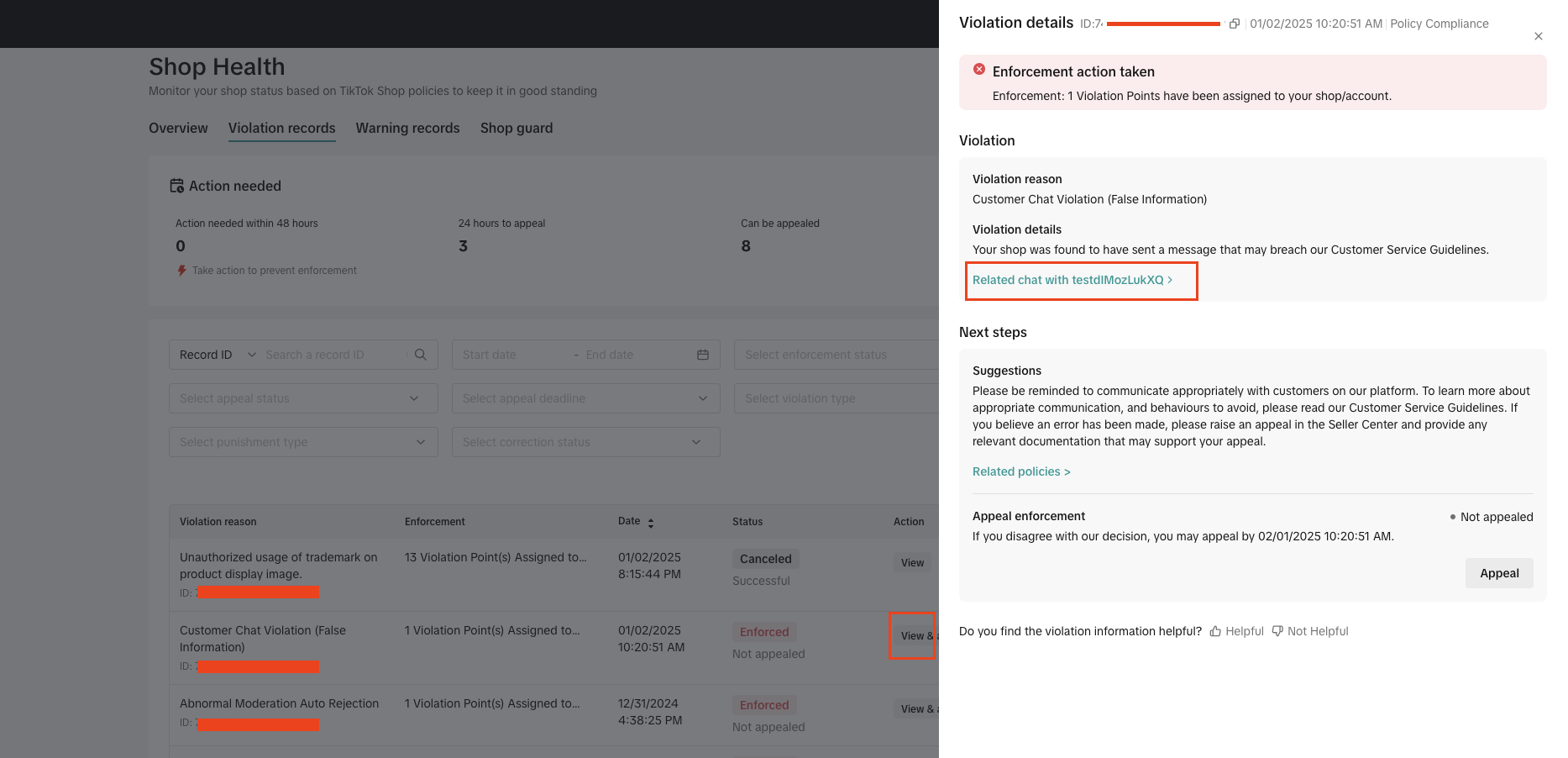Click the thumbs-down Not Helpful icon

(x=1277, y=631)
